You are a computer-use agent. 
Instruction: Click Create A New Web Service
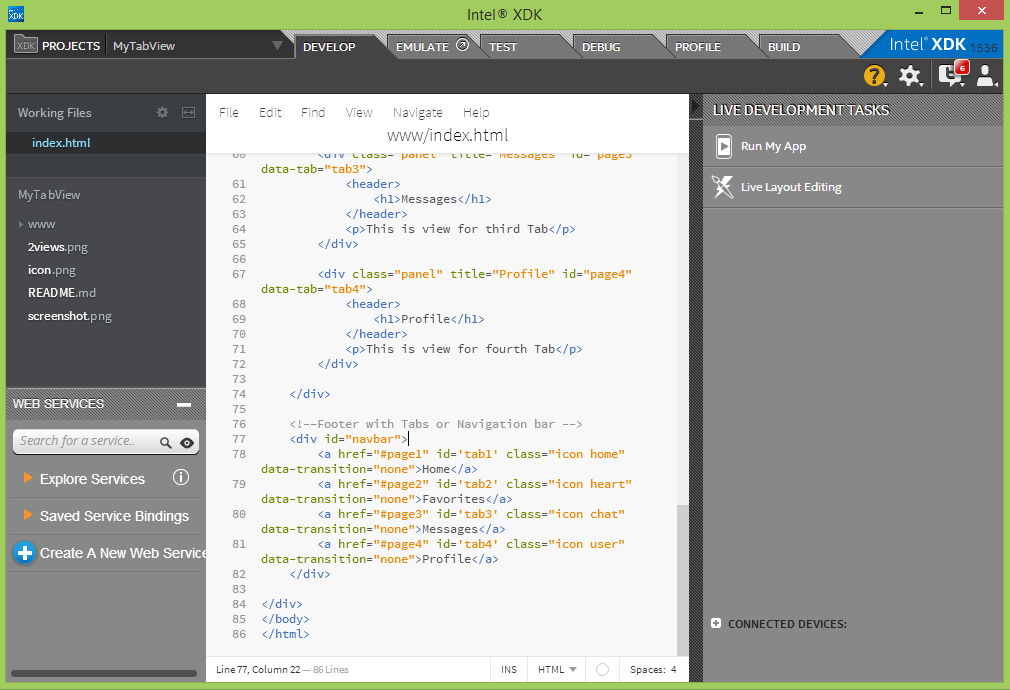pyautogui.click(x=122, y=553)
